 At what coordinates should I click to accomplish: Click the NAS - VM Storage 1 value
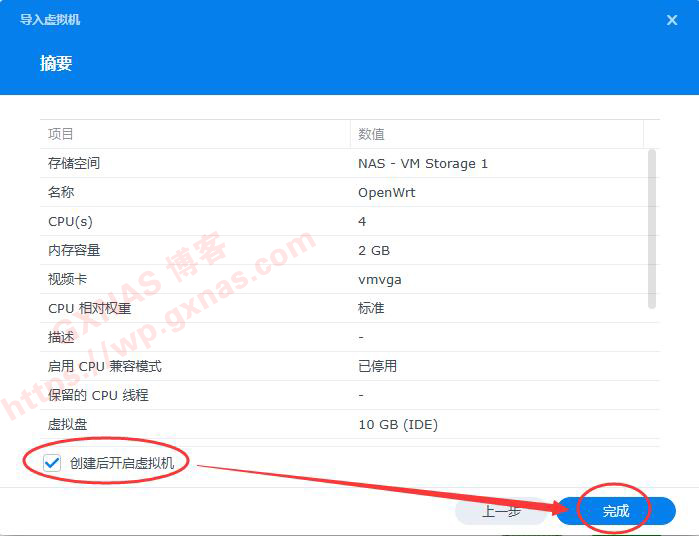tap(423, 163)
